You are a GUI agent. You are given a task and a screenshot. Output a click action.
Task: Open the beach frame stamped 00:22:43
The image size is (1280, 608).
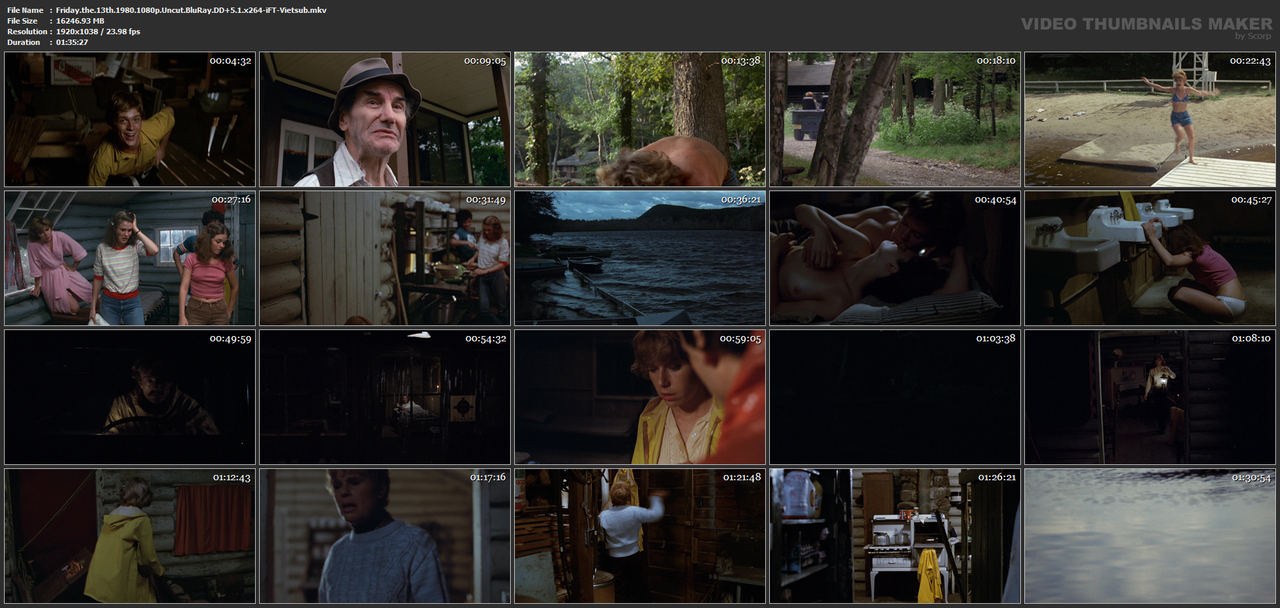(x=1150, y=119)
